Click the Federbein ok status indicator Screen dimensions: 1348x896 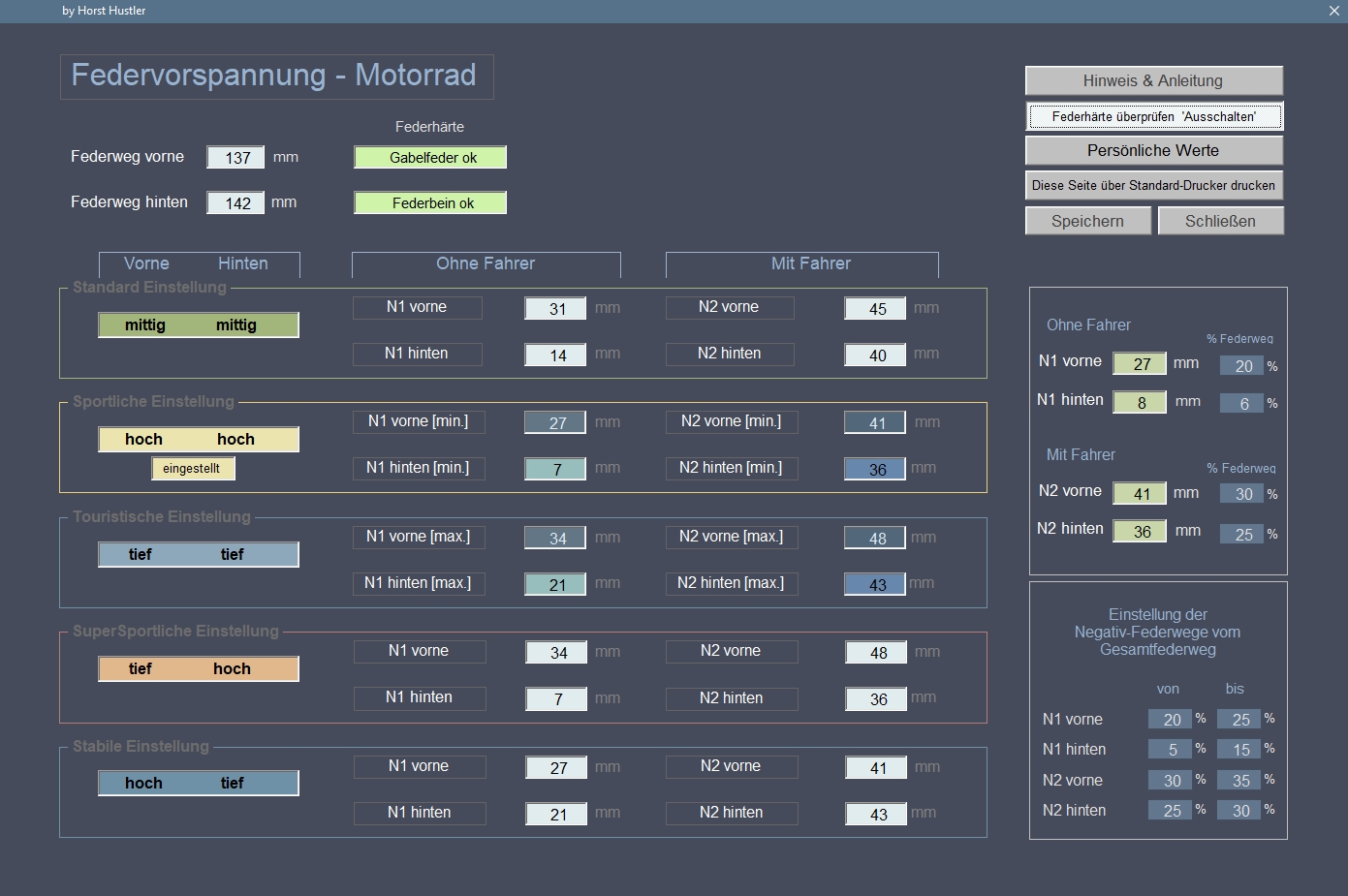tap(430, 203)
